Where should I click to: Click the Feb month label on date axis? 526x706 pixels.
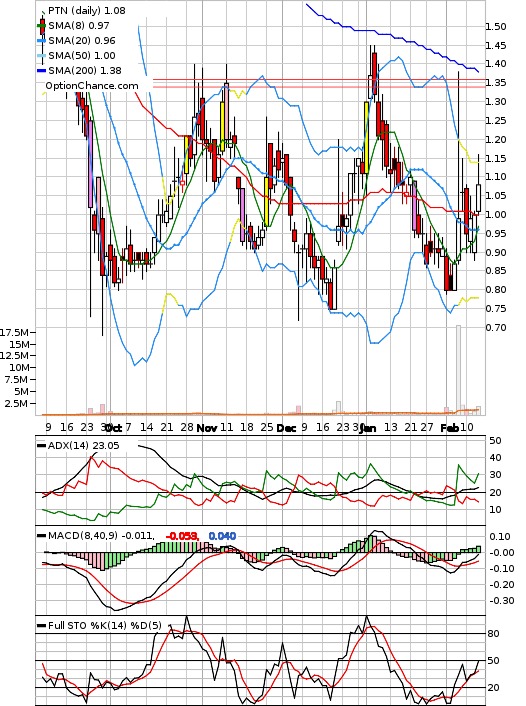coord(449,428)
